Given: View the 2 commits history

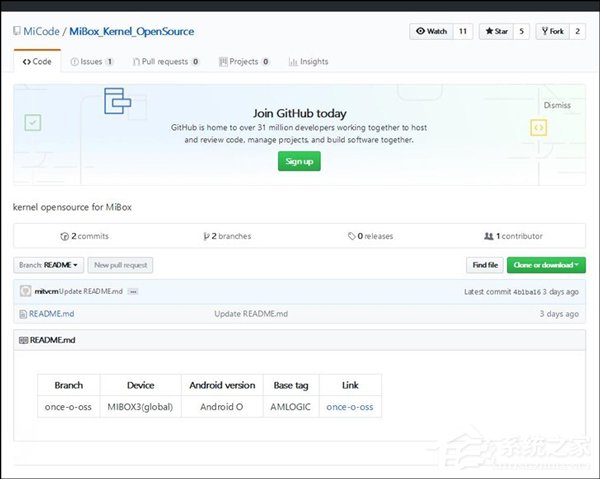Looking at the screenshot, I should click(86, 236).
